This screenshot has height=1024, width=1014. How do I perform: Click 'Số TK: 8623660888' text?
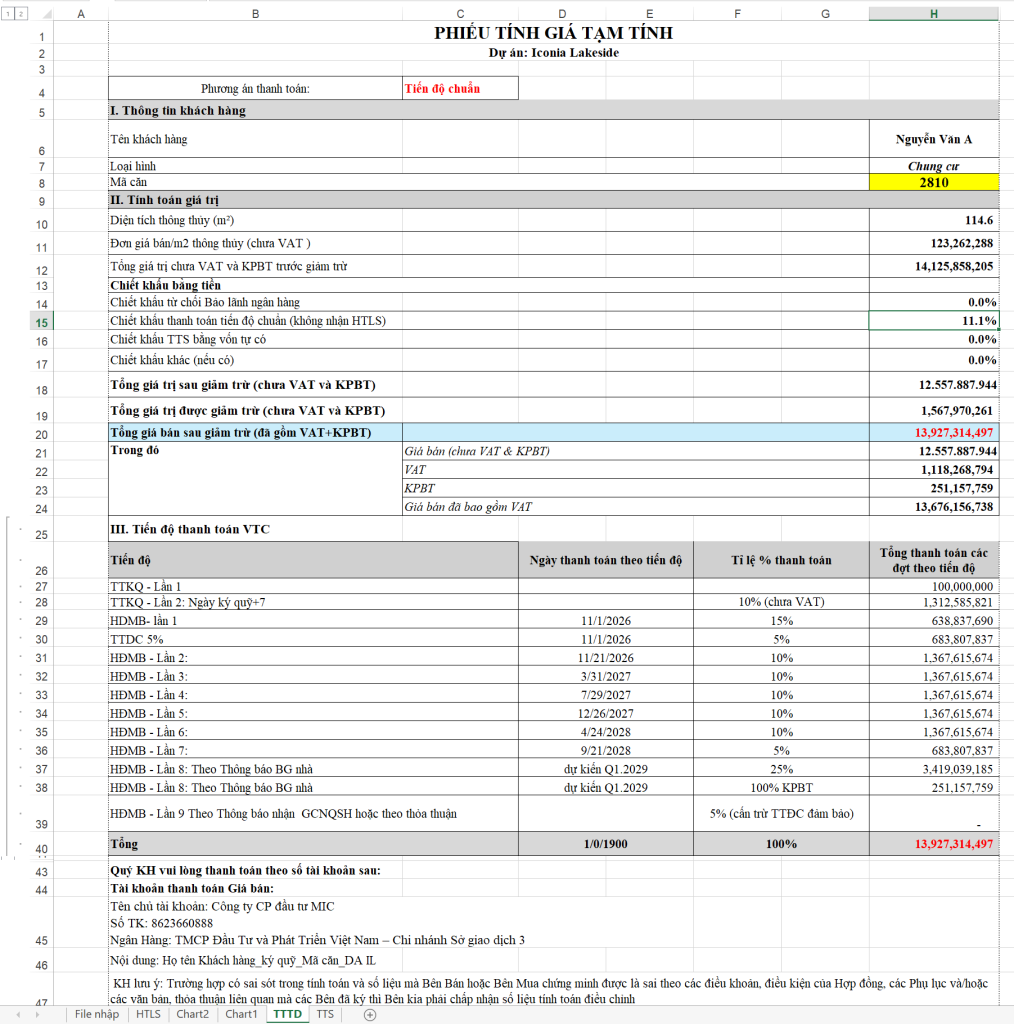161,923
